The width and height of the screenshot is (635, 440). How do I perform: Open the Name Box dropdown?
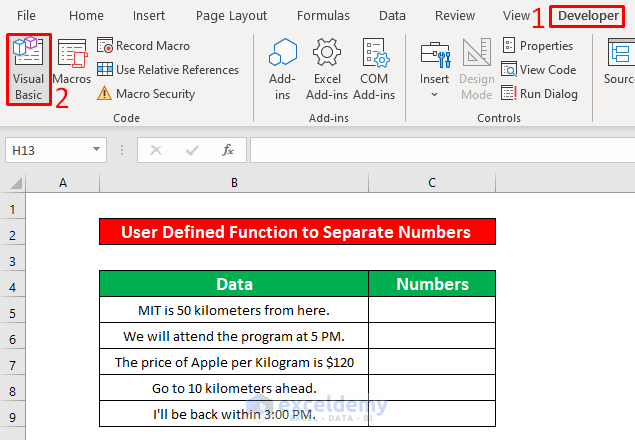[97, 150]
